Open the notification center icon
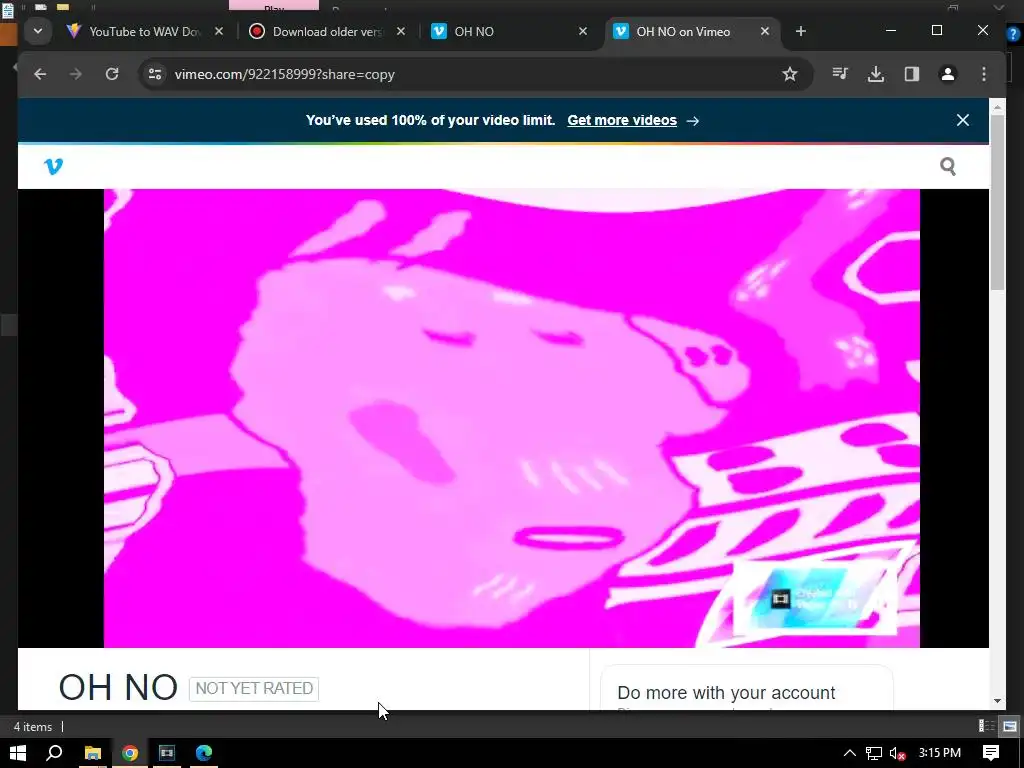 tap(991, 753)
